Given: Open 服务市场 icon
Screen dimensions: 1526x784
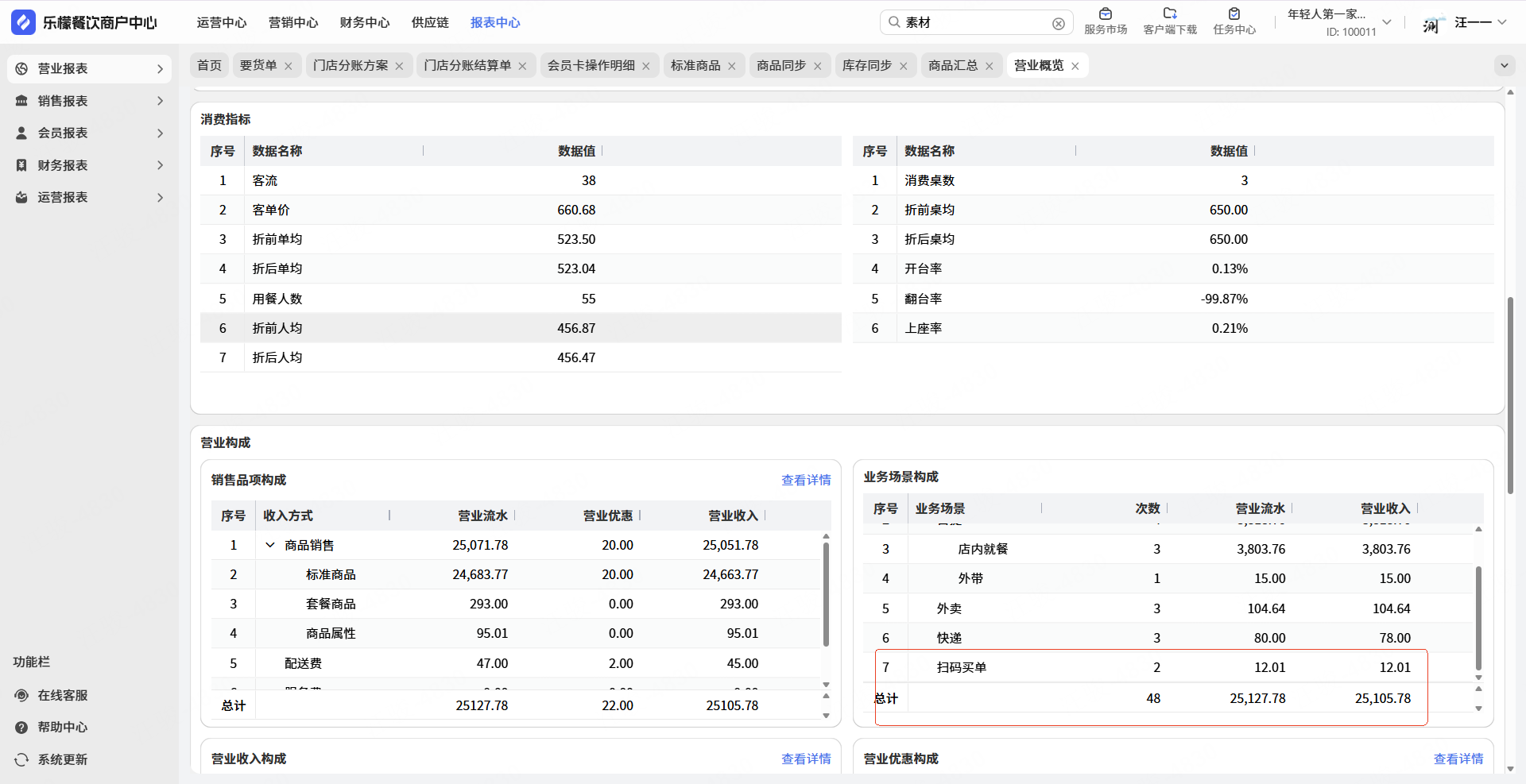Looking at the screenshot, I should click(x=1106, y=14).
